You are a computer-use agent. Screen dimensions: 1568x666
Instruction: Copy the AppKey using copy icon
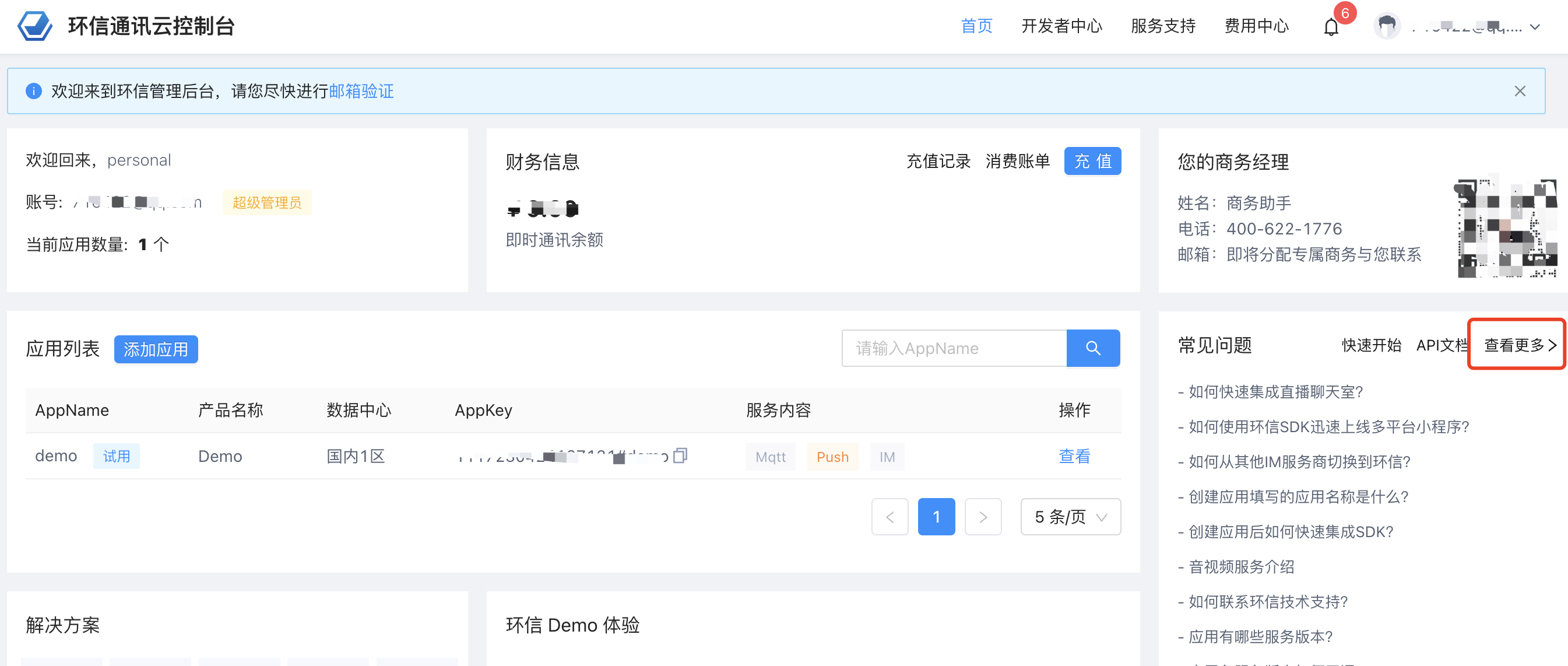(x=680, y=455)
